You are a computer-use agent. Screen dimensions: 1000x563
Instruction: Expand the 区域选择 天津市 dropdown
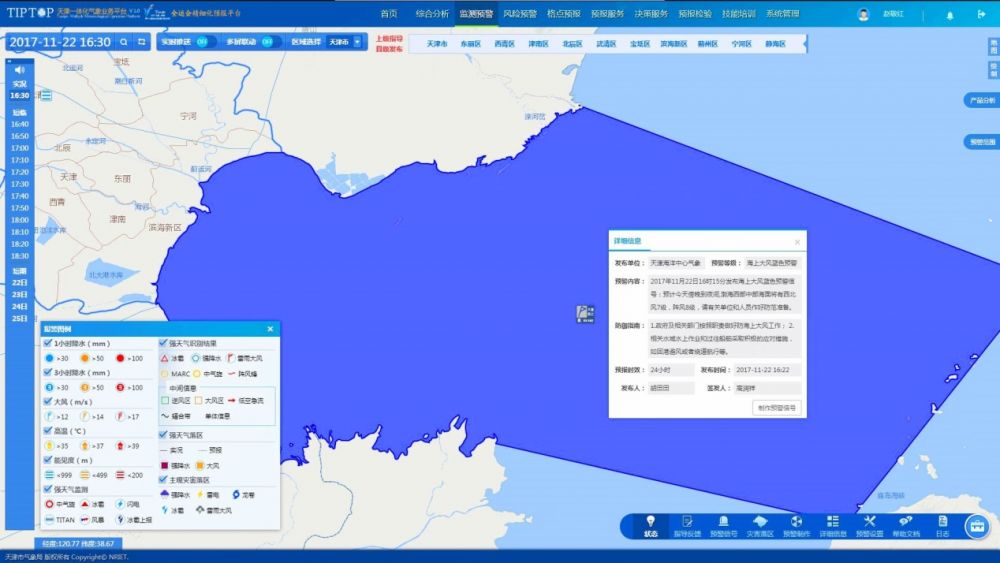coord(356,42)
